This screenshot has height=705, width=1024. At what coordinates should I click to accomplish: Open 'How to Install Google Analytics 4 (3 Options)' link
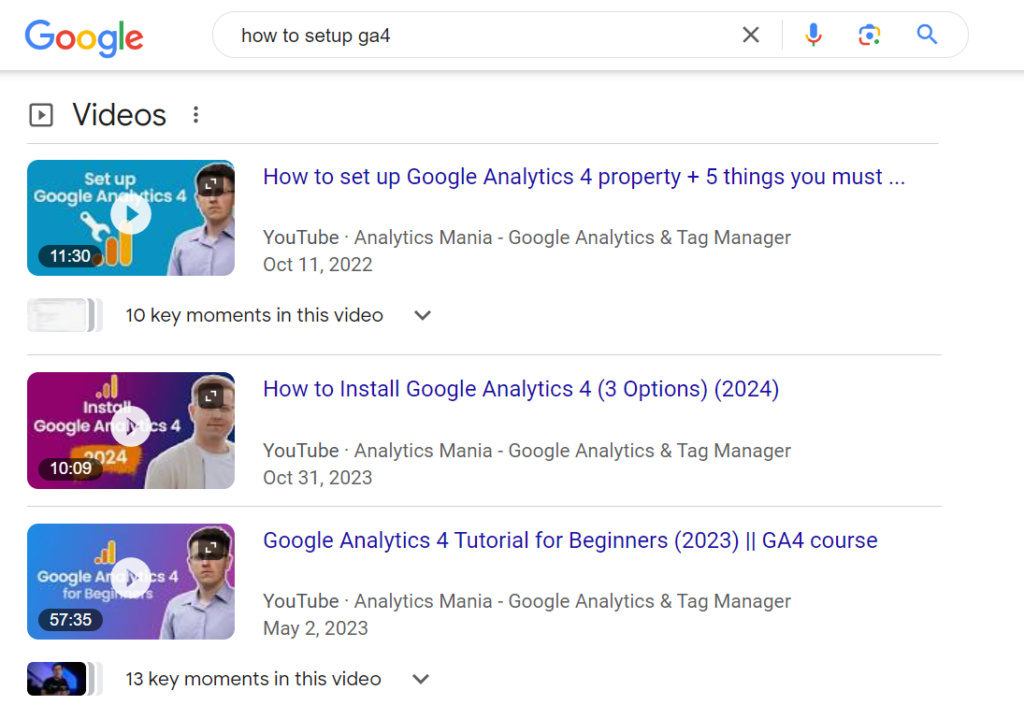(520, 389)
